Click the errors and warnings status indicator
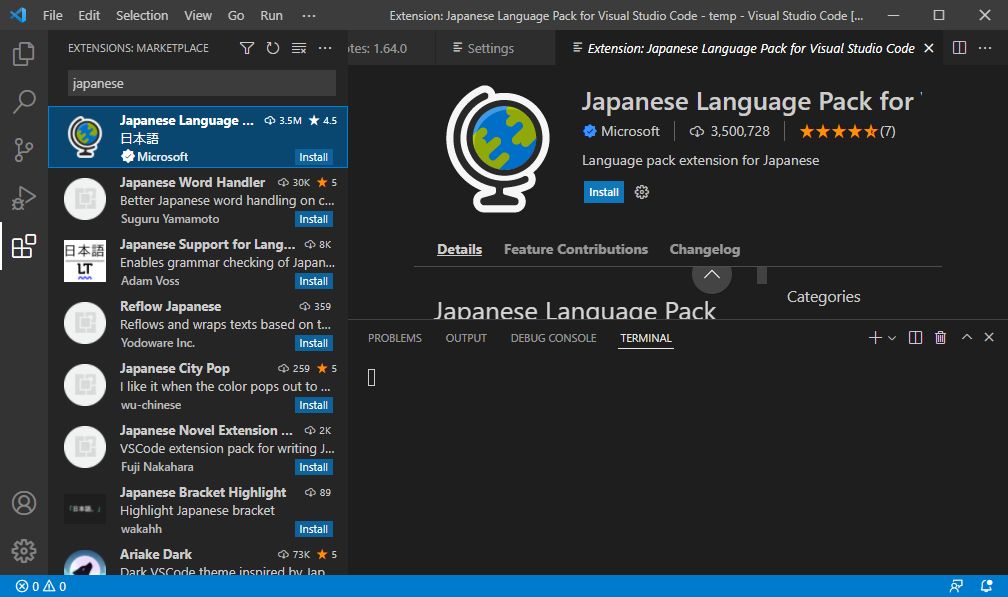The width and height of the screenshot is (1008, 597). pos(41,586)
